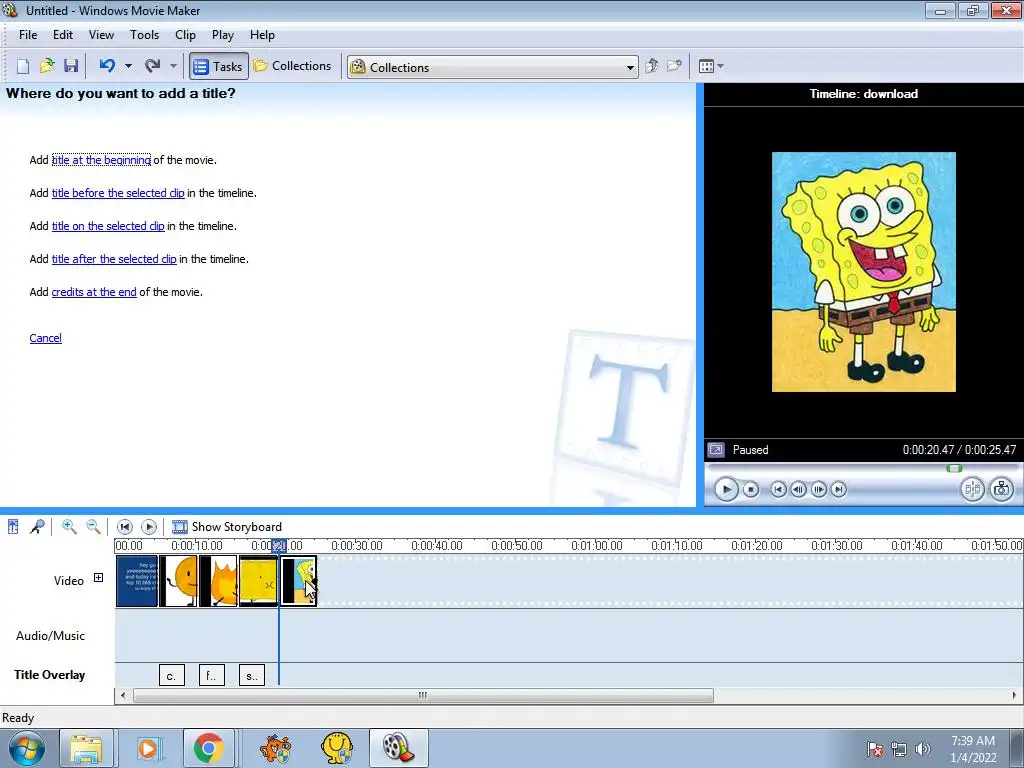Add title before the selected clip
Screen dimensions: 1024x768
click(118, 193)
